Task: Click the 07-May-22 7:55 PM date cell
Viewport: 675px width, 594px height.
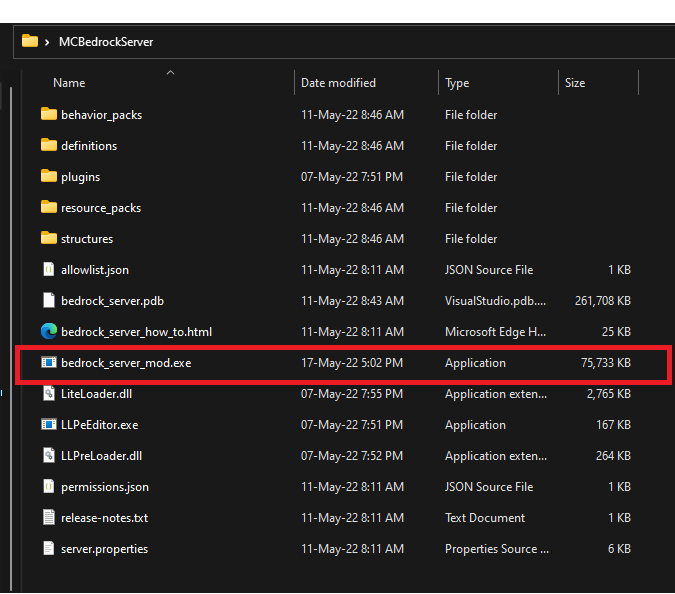Action: [352, 394]
